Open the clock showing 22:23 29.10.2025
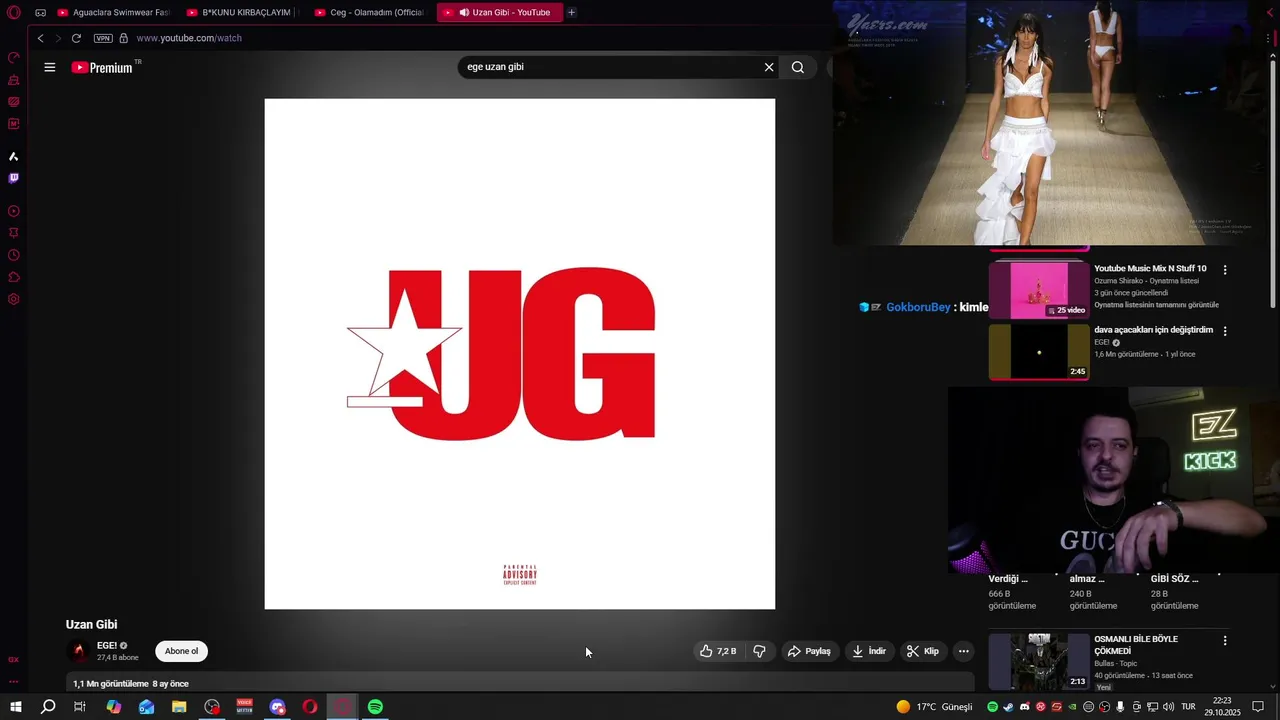This screenshot has height=720, width=1280. point(1225,707)
